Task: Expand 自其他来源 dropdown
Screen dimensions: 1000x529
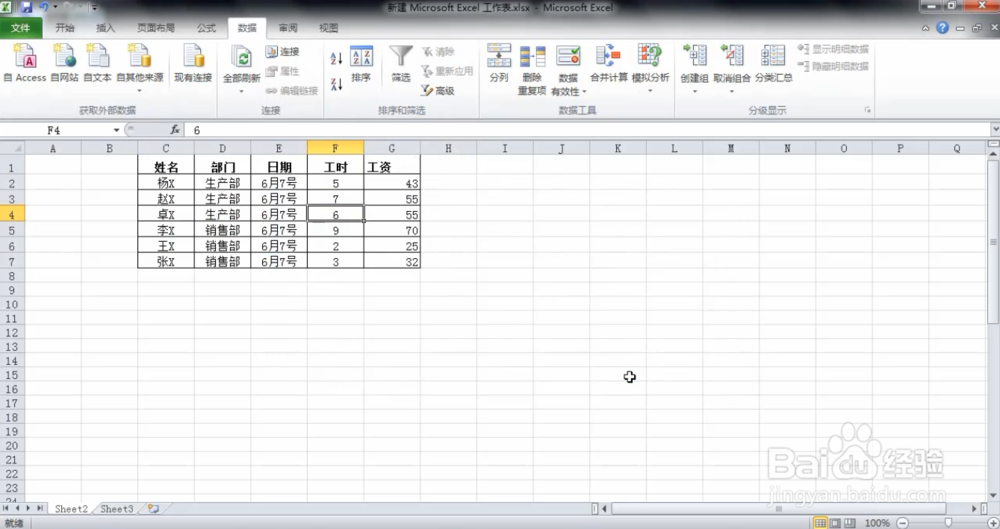Action: (x=139, y=91)
